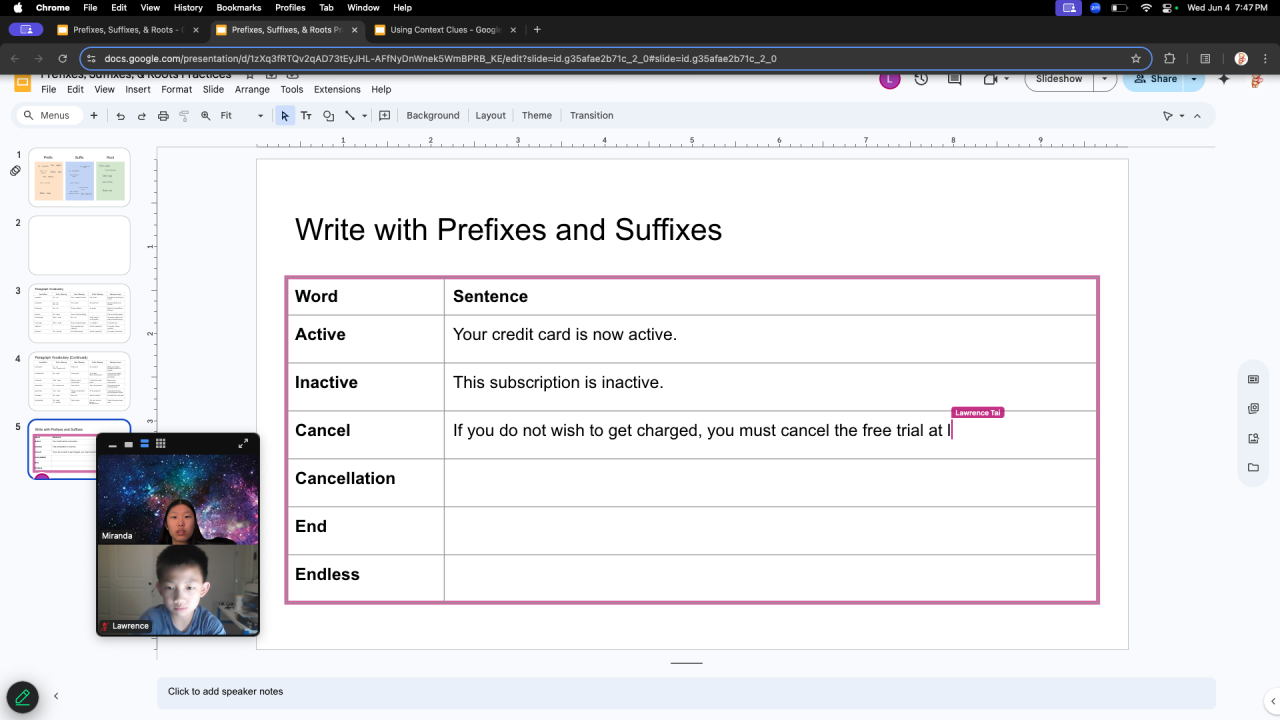Print the presentation using the printer icon
This screenshot has width=1280, height=720.
pyautogui.click(x=163, y=116)
